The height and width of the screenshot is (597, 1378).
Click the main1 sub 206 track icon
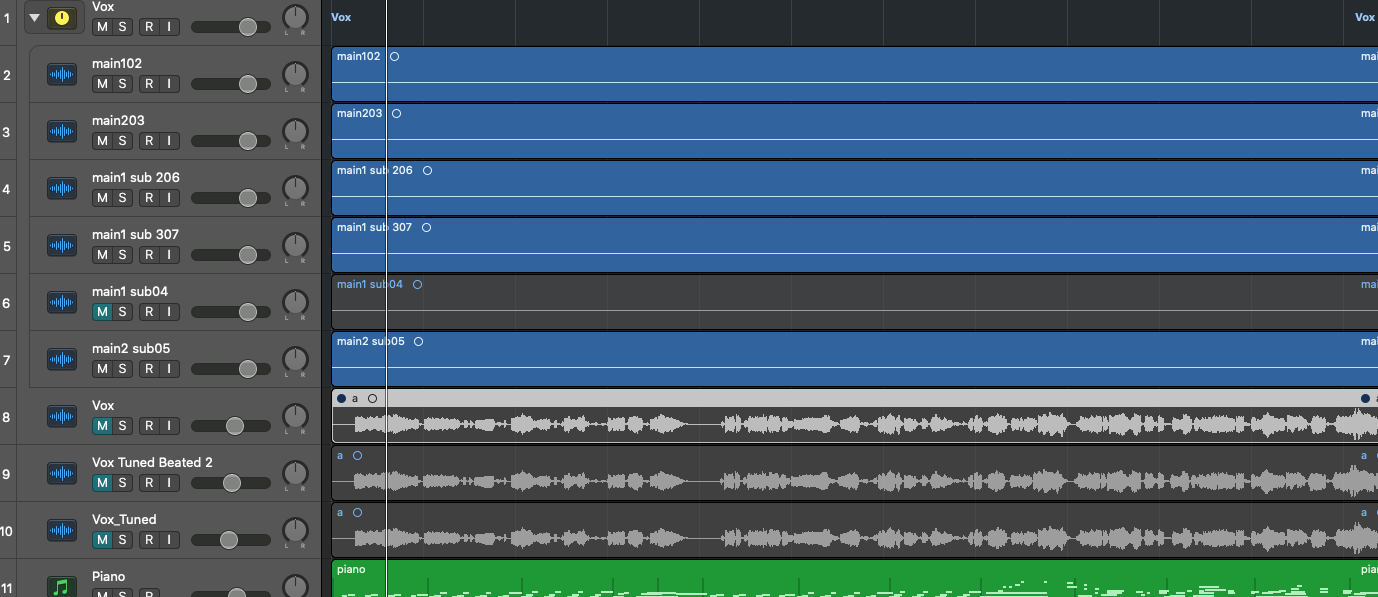click(62, 188)
